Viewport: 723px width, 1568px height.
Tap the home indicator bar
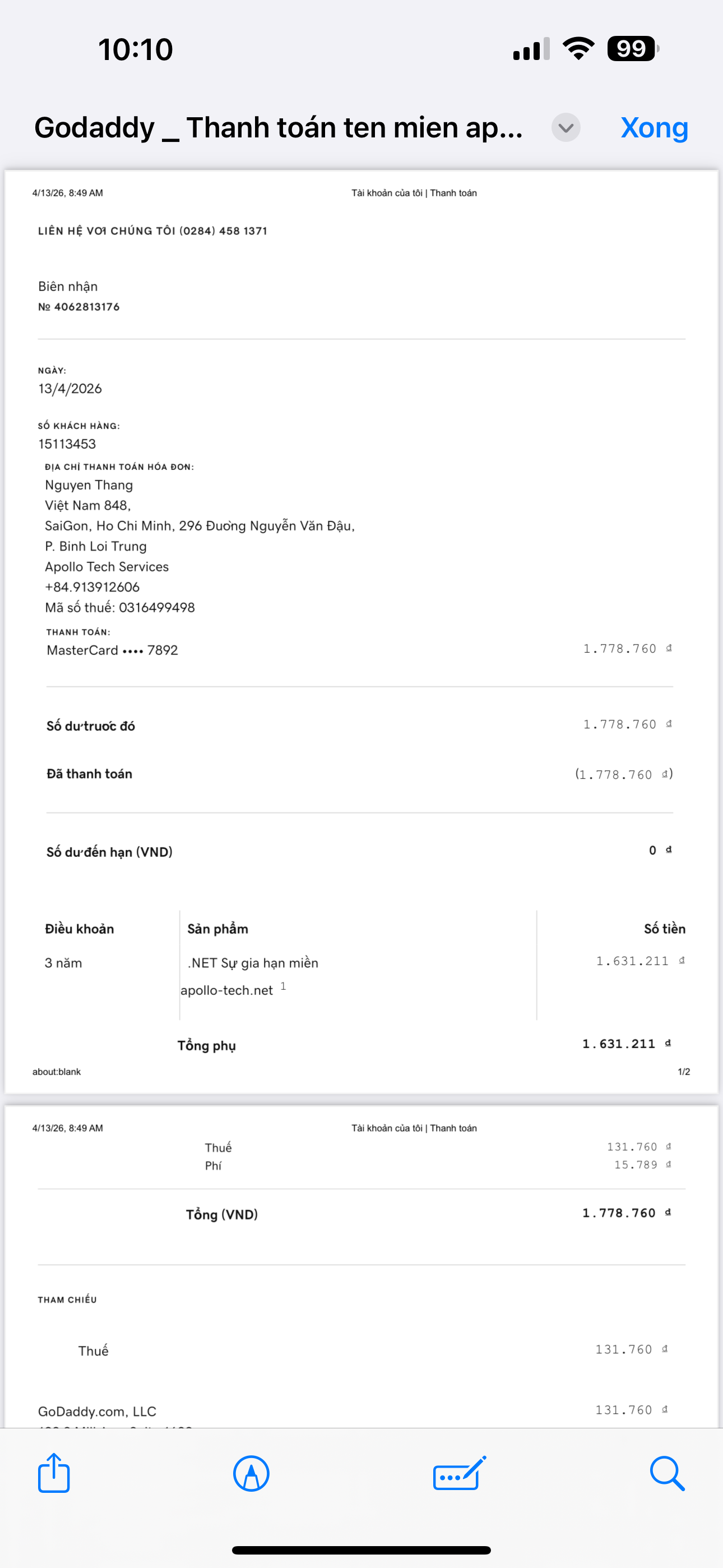tap(361, 1549)
